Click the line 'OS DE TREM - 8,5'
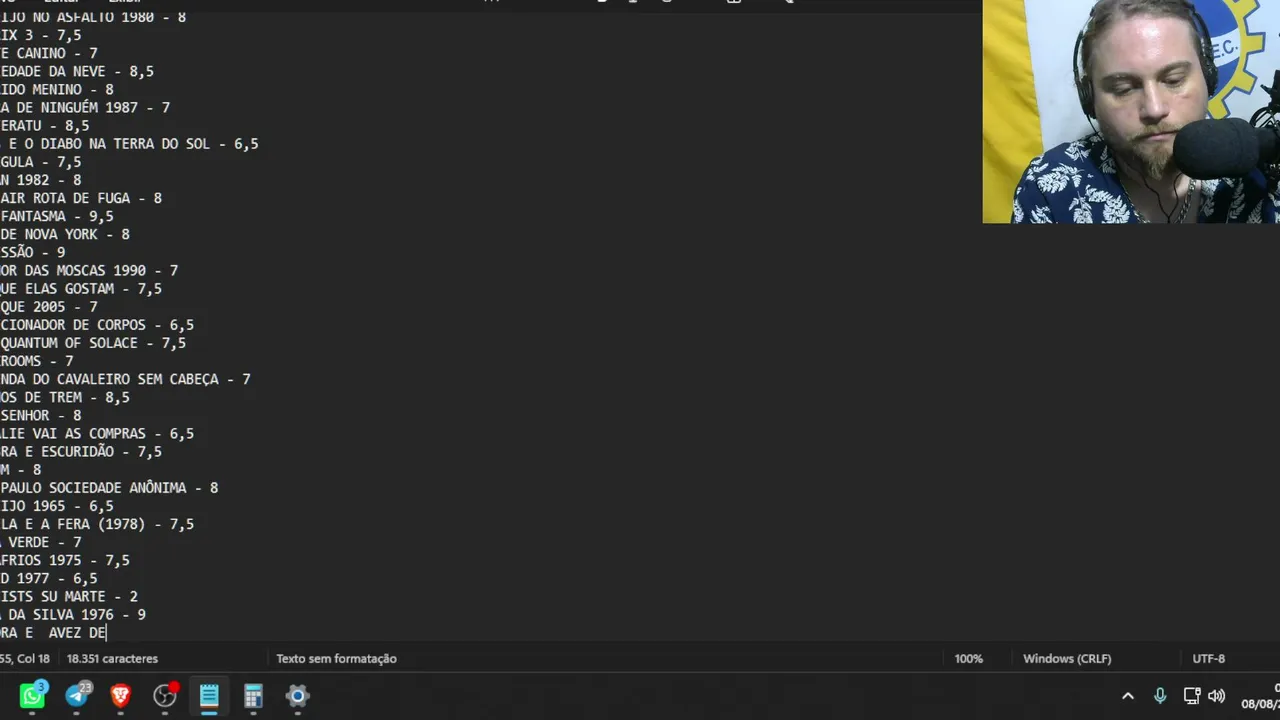The width and height of the screenshot is (1280, 720). 65,398
